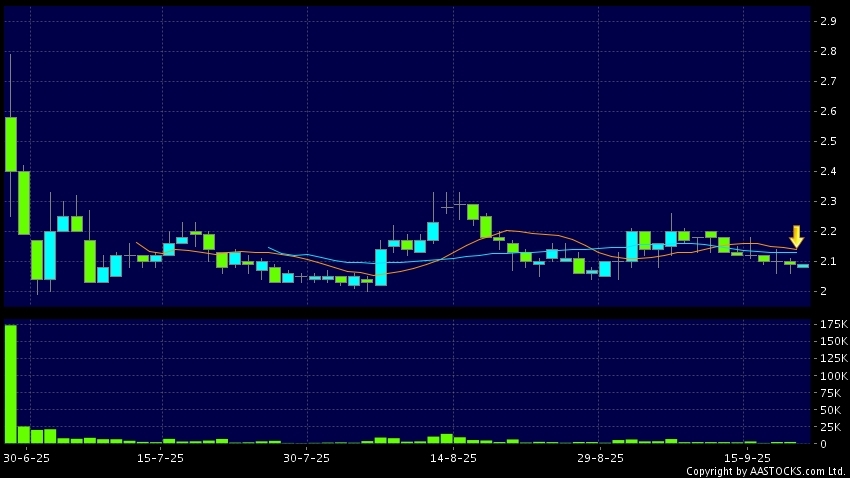Click the yellow down arrow marker
The width and height of the screenshot is (850, 478).
tap(796, 237)
